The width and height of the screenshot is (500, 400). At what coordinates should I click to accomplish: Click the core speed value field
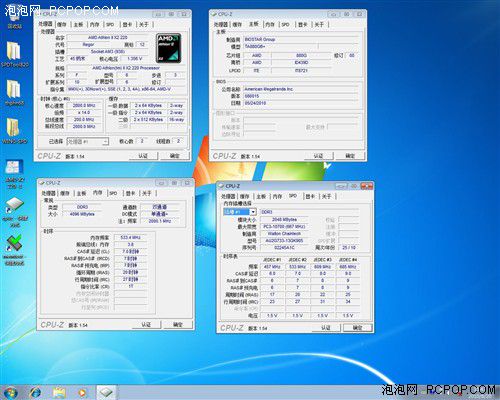pyautogui.click(x=84, y=105)
